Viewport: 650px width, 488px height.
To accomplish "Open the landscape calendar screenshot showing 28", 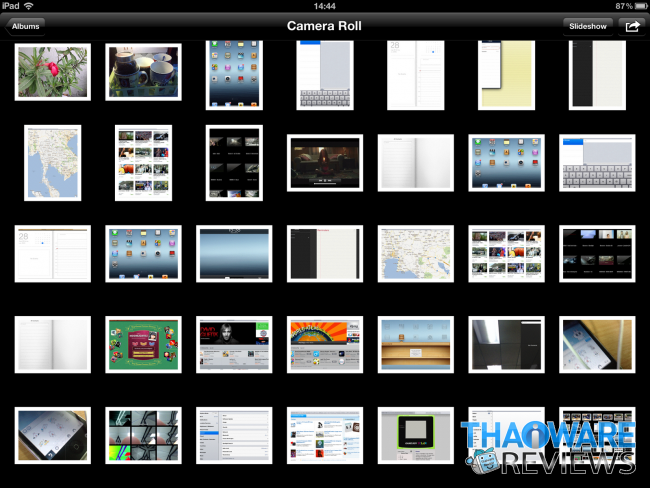I will click(x=53, y=254).
